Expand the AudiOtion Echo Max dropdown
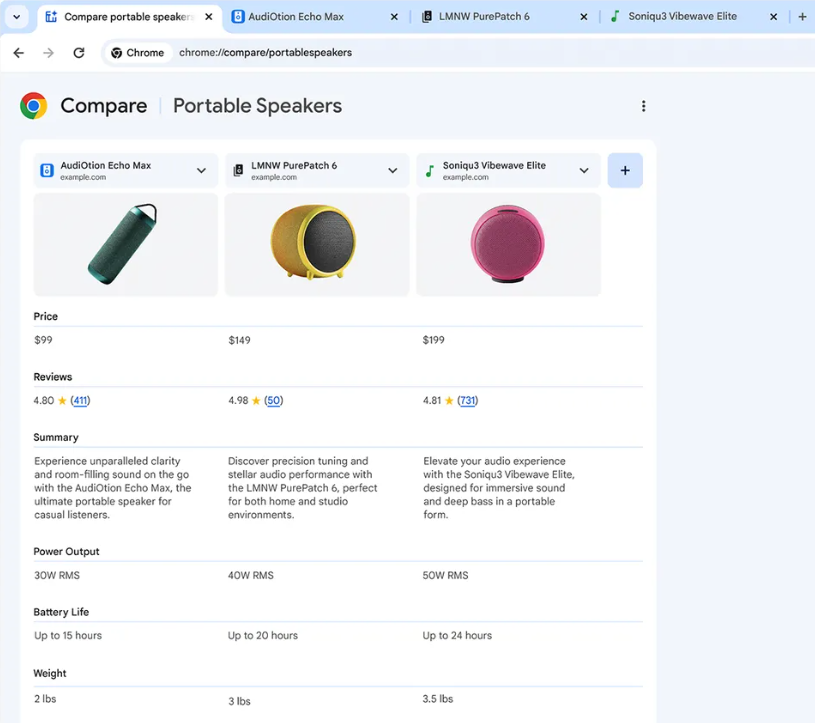Screen dimensions: 815x723 coord(201,171)
